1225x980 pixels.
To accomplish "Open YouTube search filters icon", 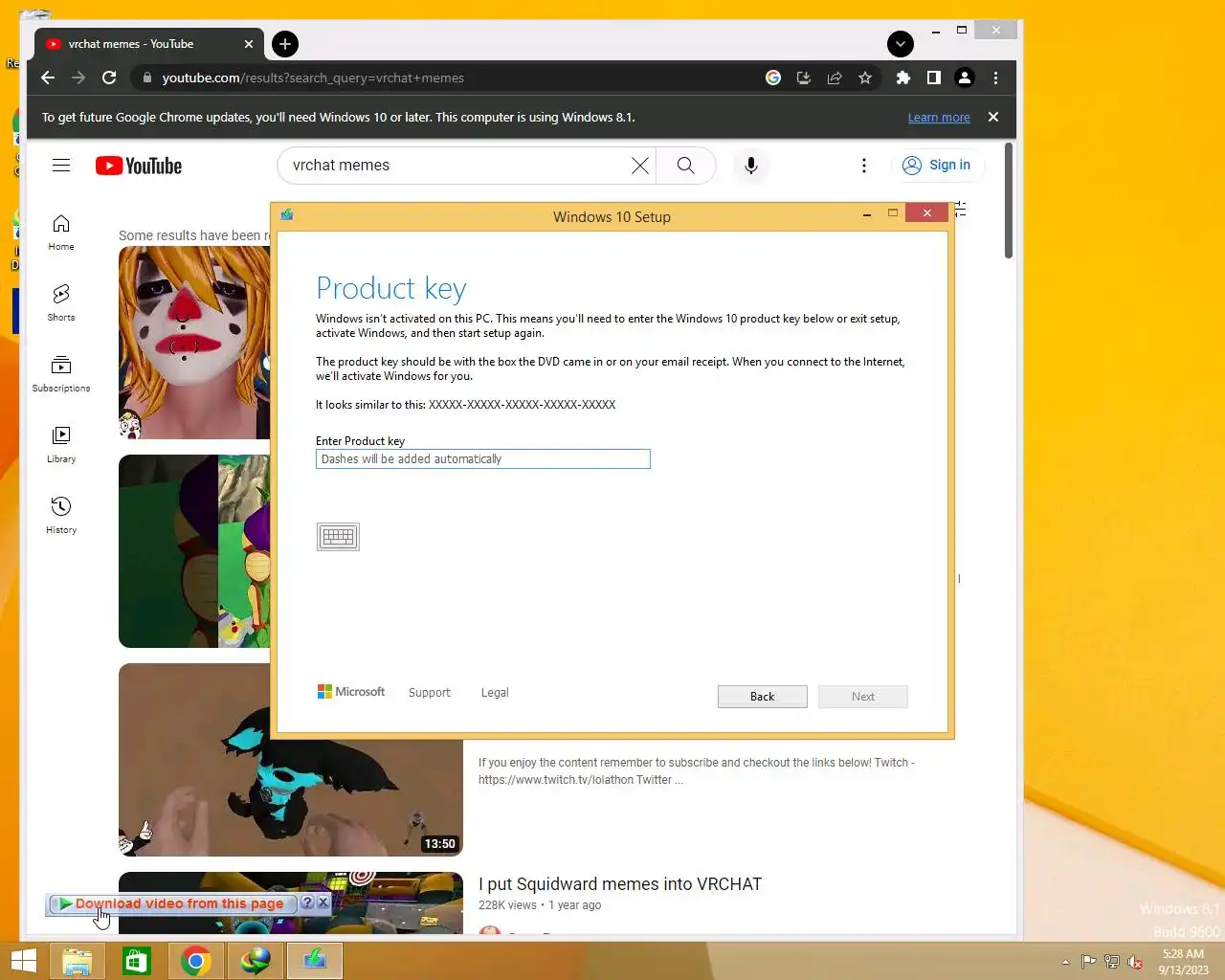I will 961,210.
